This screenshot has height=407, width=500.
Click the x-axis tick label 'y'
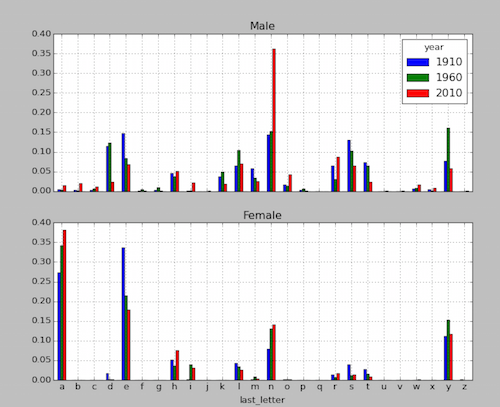click(448, 388)
